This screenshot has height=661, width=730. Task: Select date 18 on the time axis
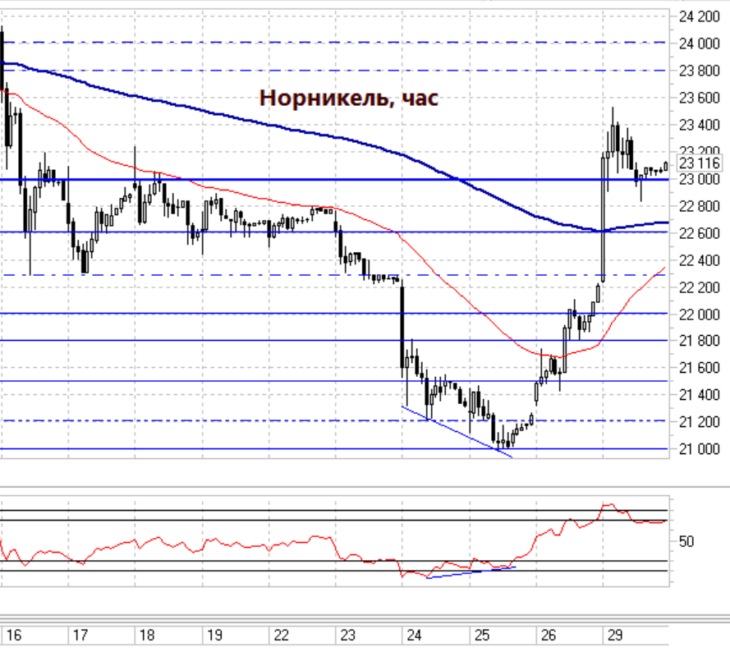tap(147, 635)
